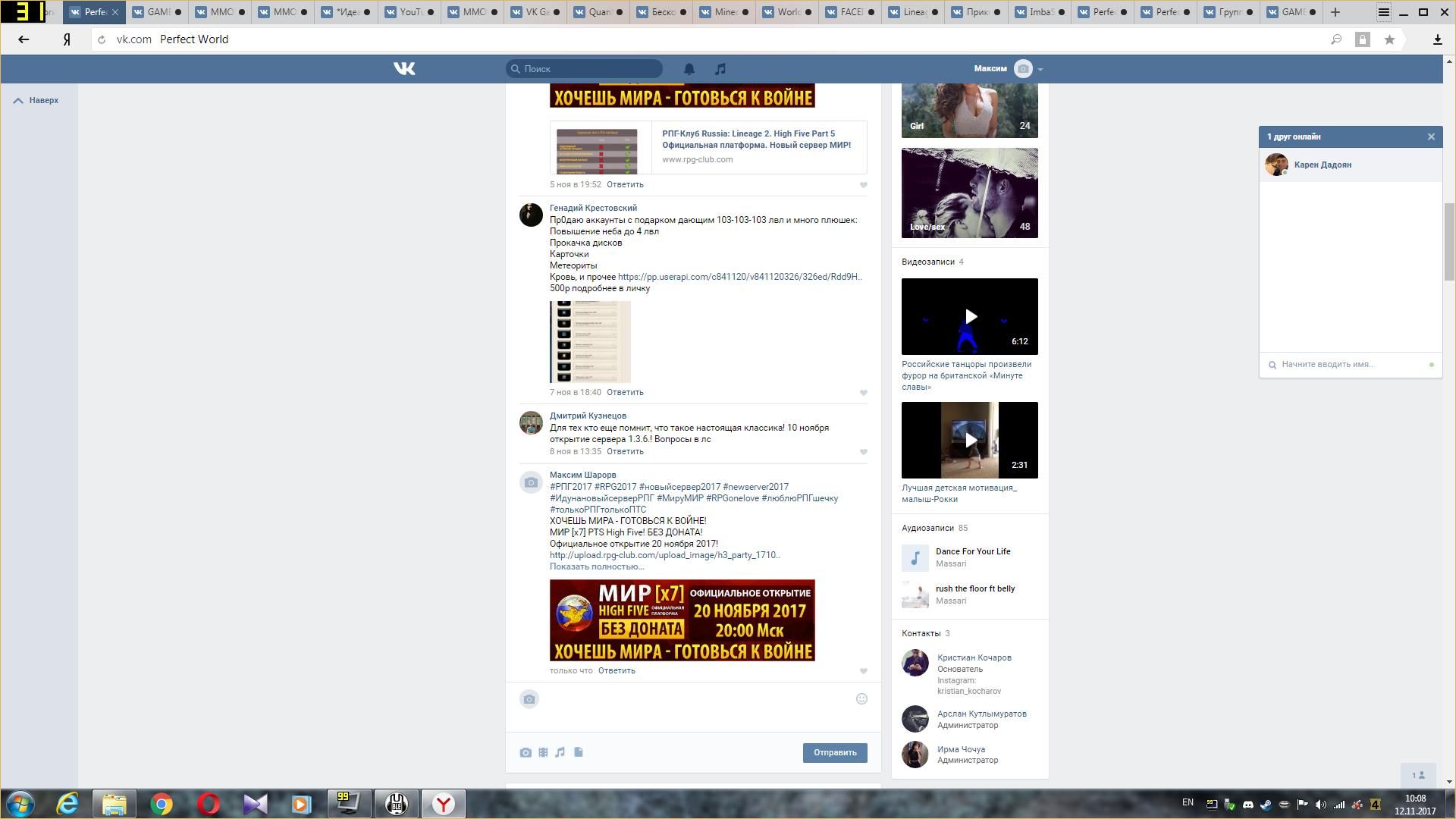Open emoji picker smiley icon
The width and height of the screenshot is (1456, 819).
click(861, 699)
